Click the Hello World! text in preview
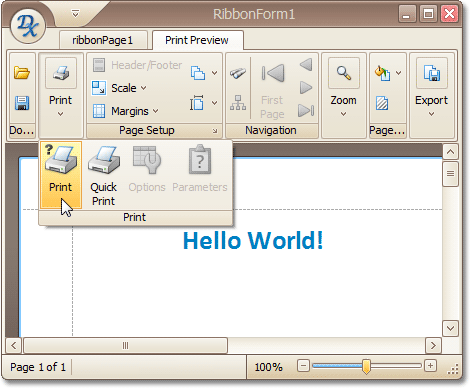The image size is (470, 388). pyautogui.click(x=253, y=240)
